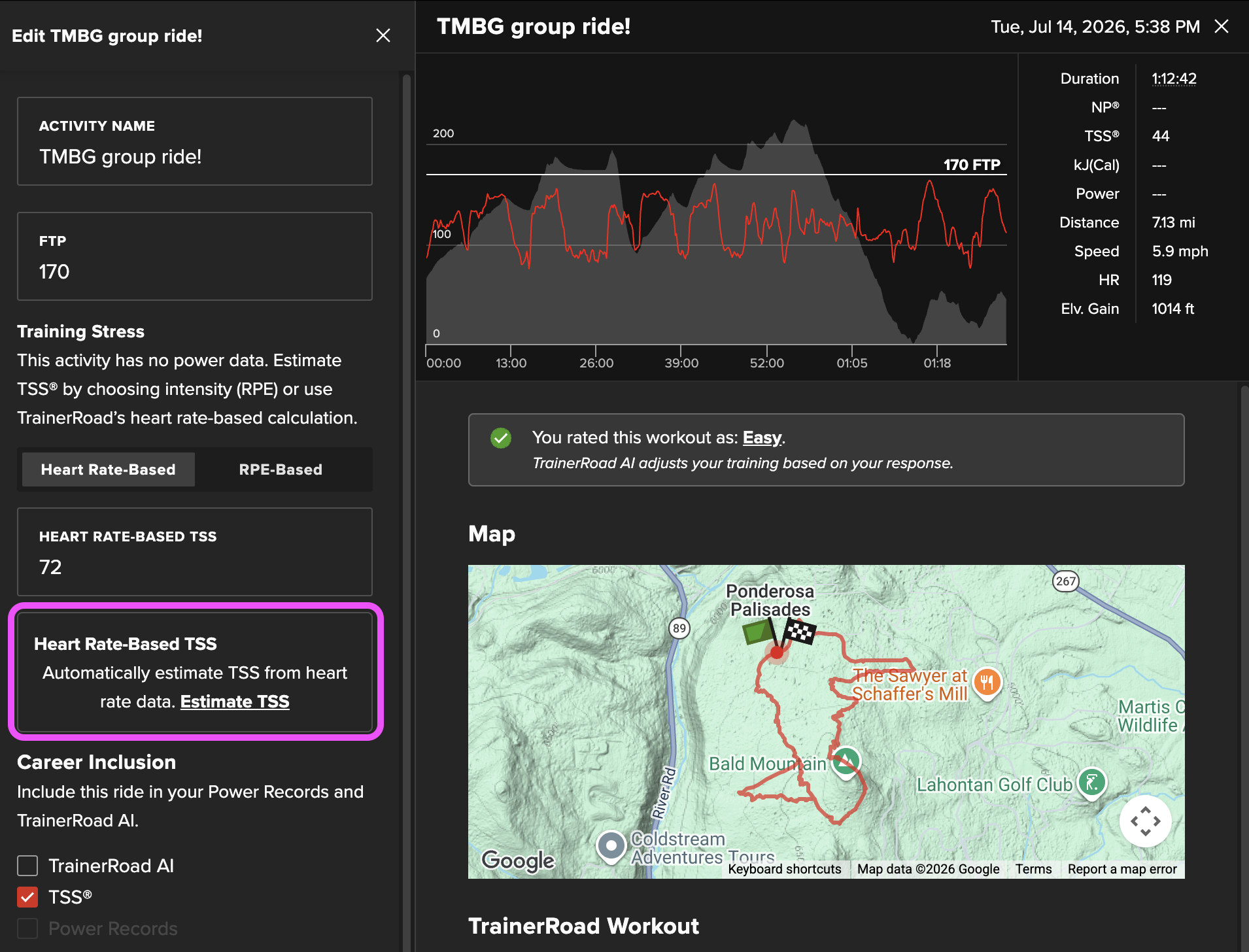The width and height of the screenshot is (1249, 952).
Task: Click the 01:05 timeline tick
Action: [852, 362]
